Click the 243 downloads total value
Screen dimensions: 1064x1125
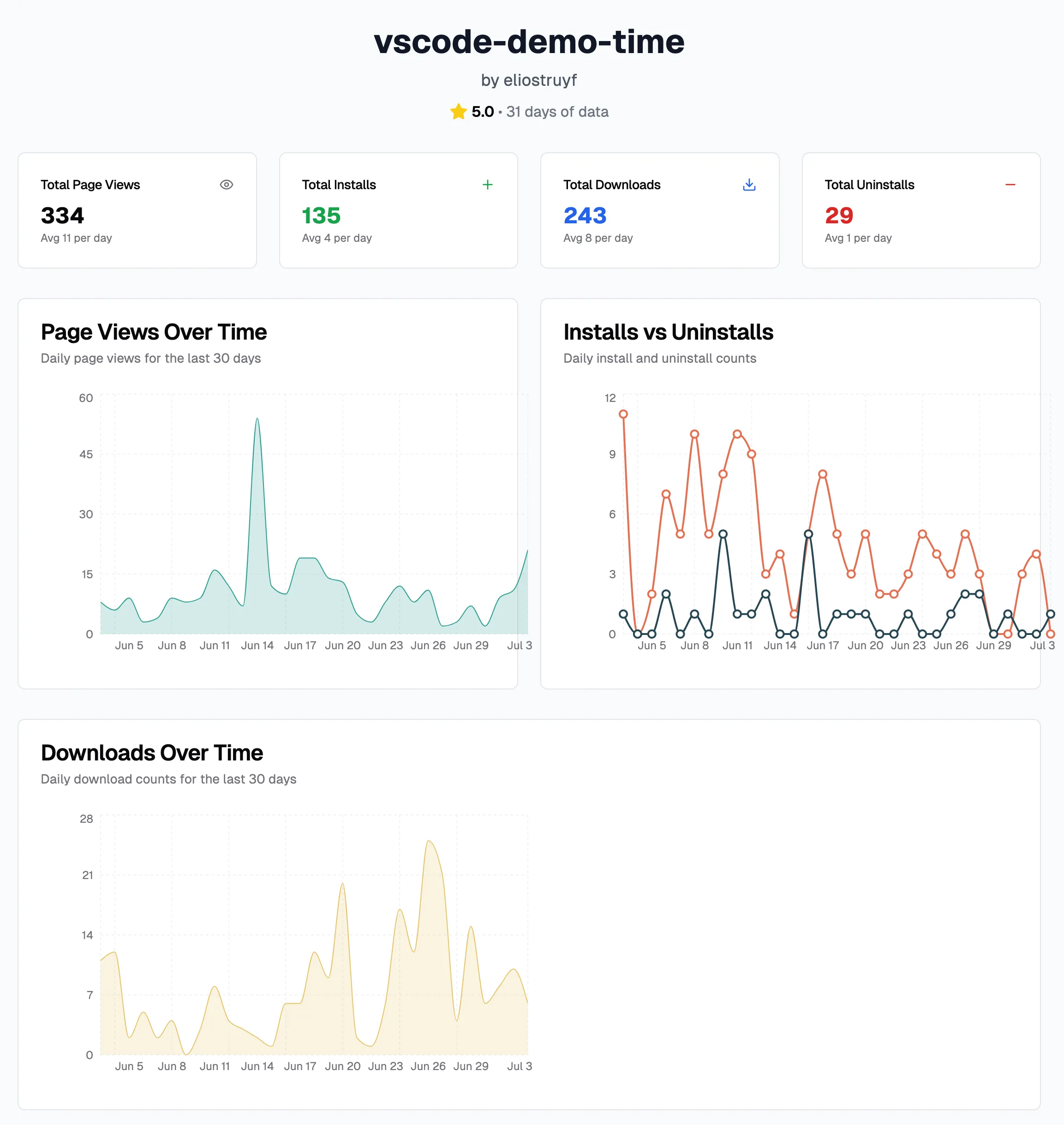click(x=585, y=215)
